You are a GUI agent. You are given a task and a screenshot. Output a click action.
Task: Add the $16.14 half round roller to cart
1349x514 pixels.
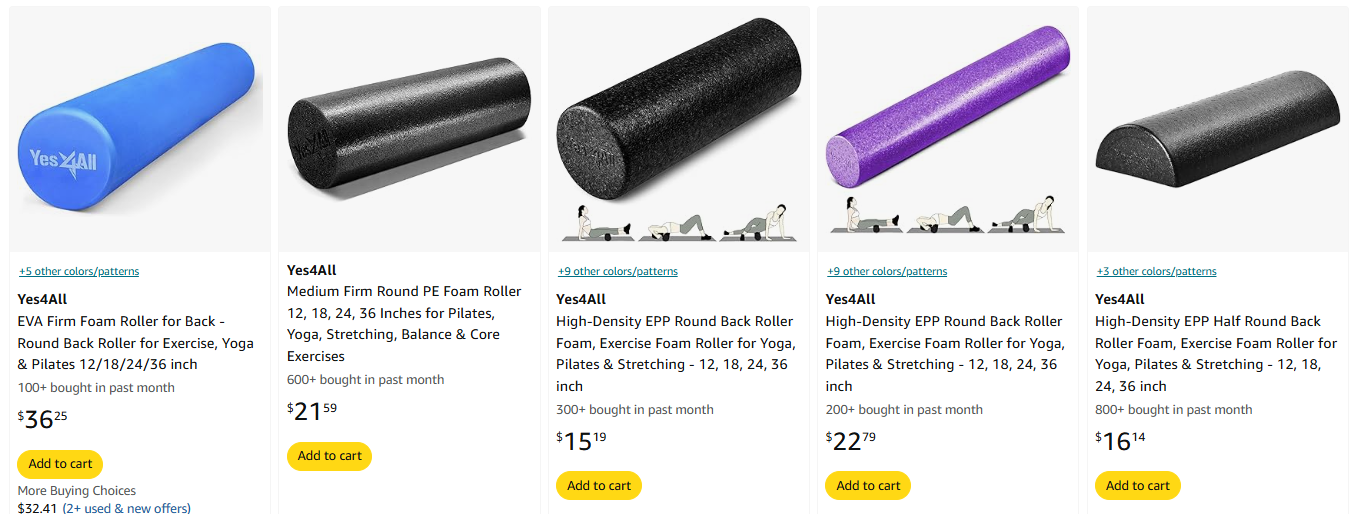click(x=1138, y=486)
